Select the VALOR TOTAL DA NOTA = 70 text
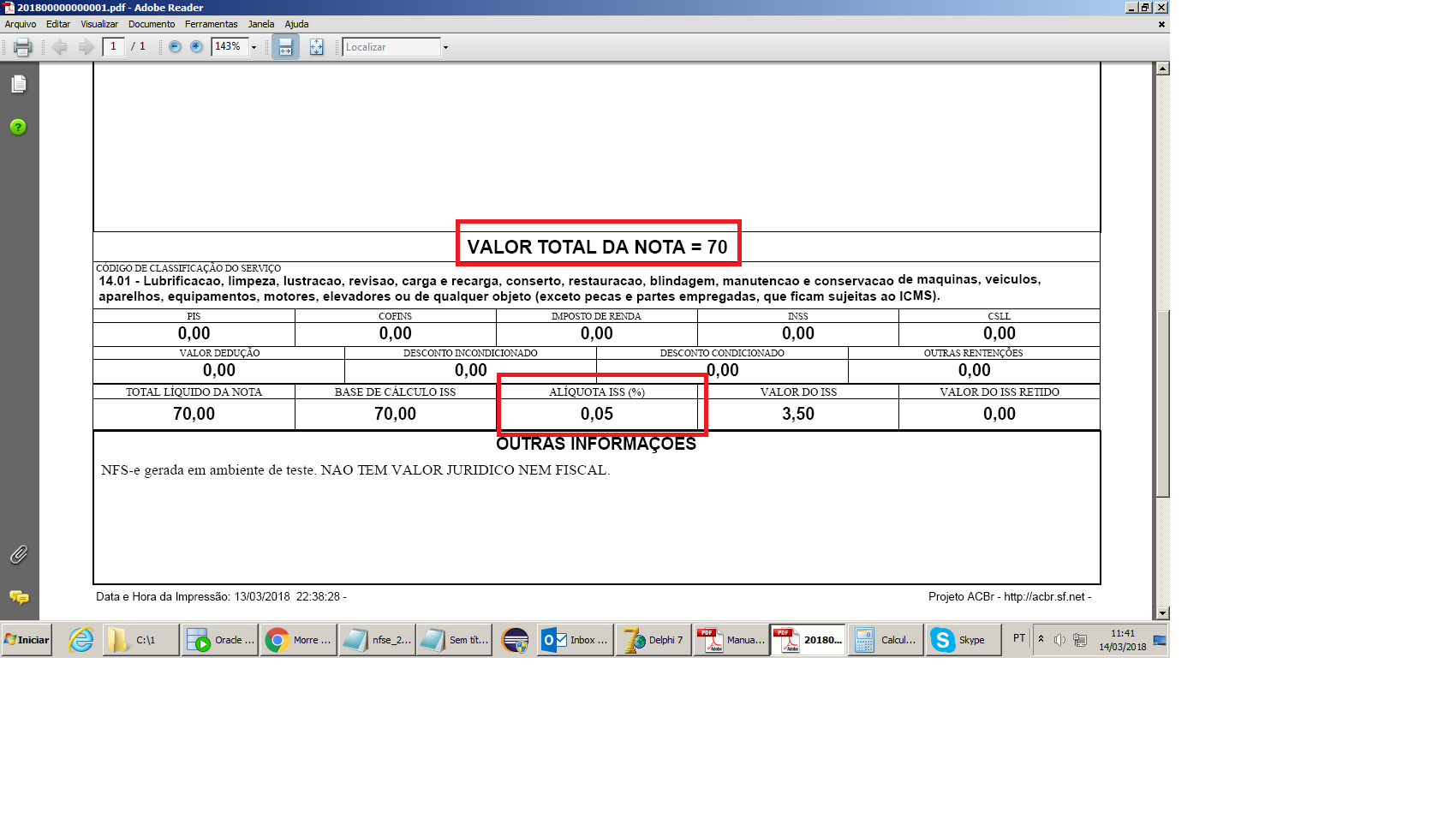 click(x=597, y=247)
